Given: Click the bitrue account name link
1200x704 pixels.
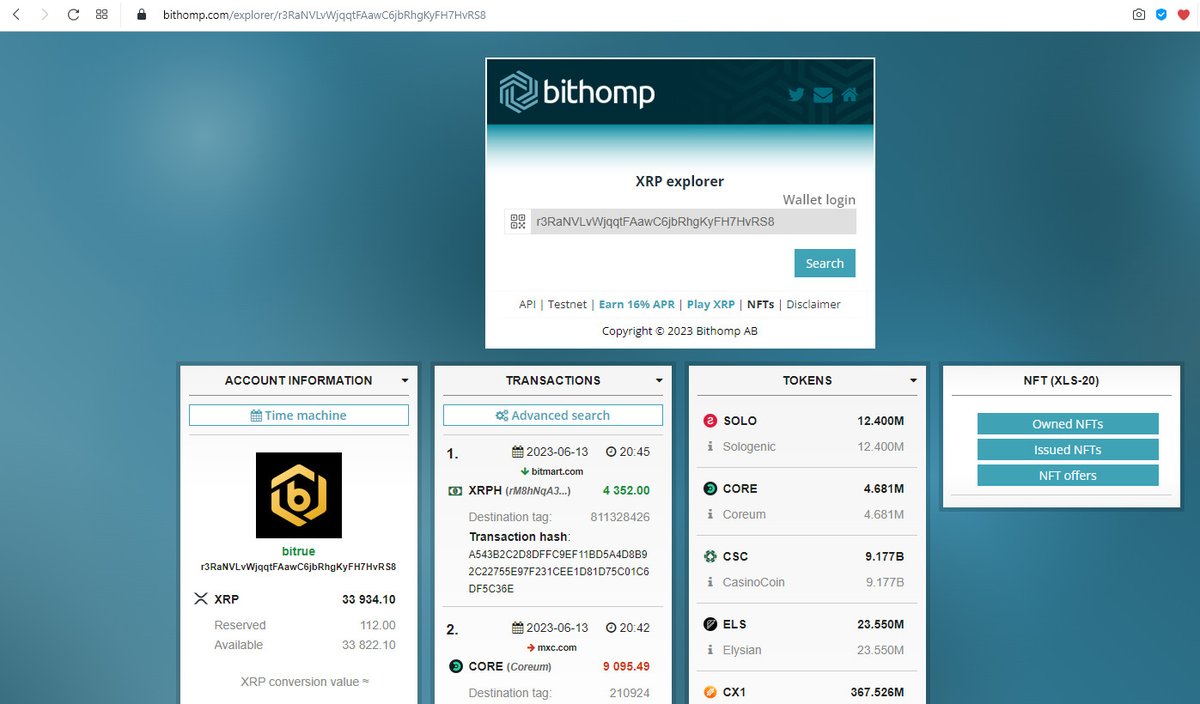Looking at the screenshot, I should pyautogui.click(x=299, y=551).
